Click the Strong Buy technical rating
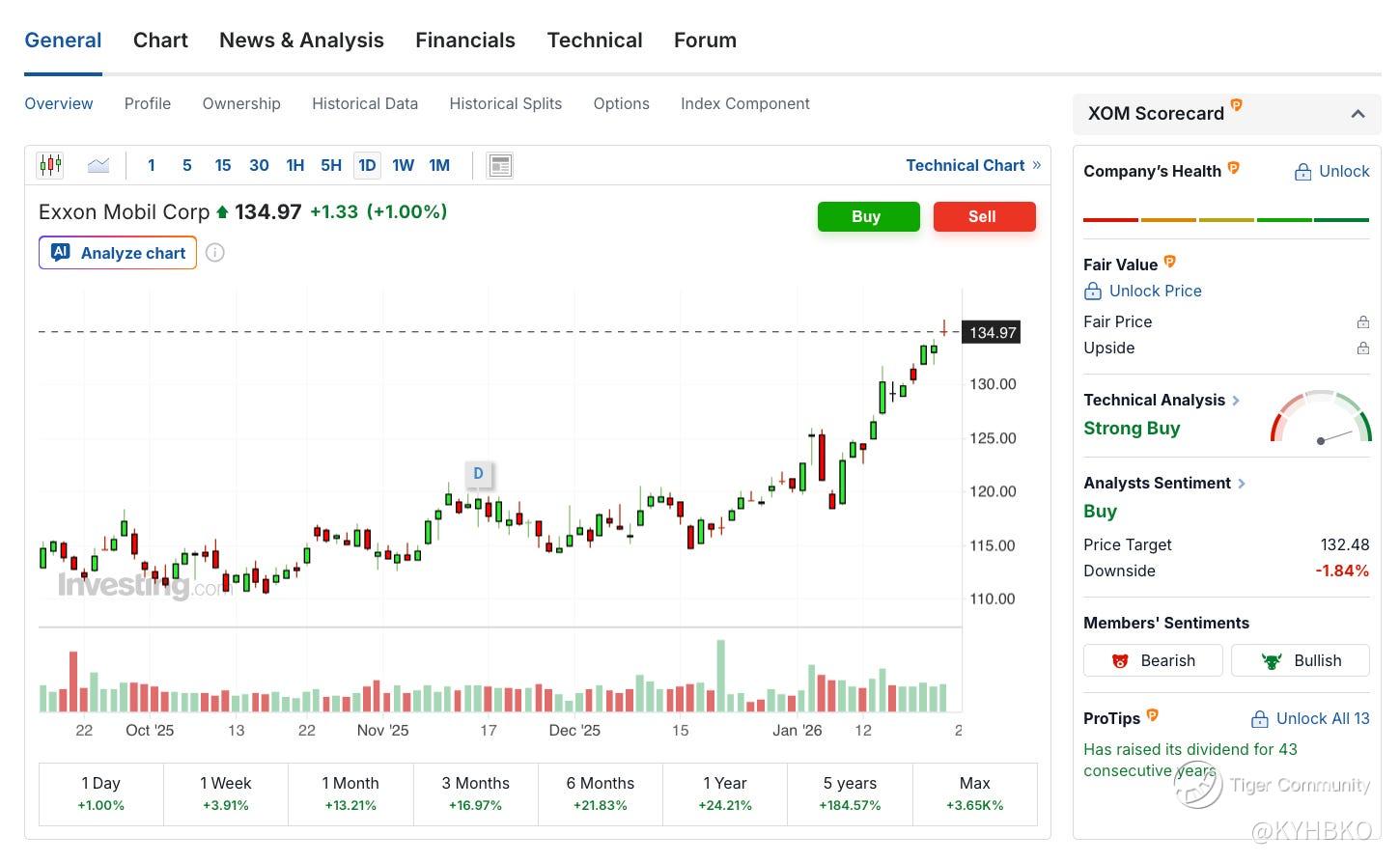Image resolution: width=1400 pixels, height=863 pixels. pos(1132,428)
